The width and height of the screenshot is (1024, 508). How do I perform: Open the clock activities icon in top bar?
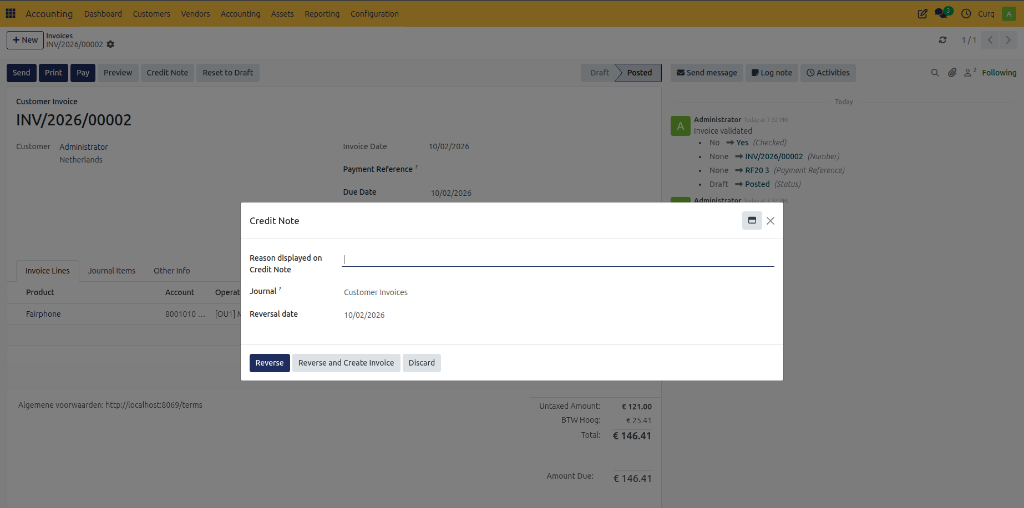coord(966,14)
